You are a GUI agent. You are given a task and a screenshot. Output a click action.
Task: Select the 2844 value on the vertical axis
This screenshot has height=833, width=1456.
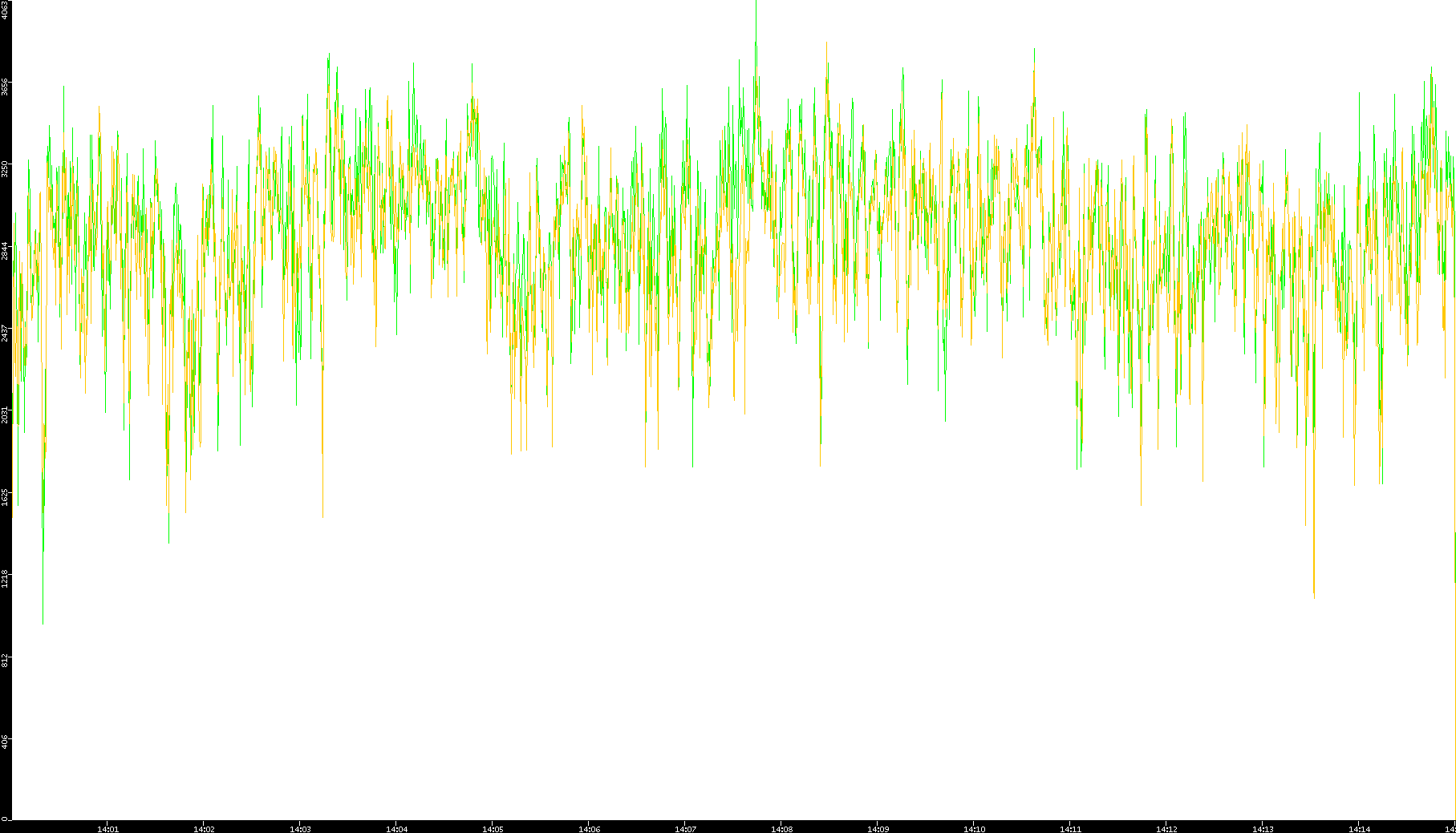click(5, 251)
